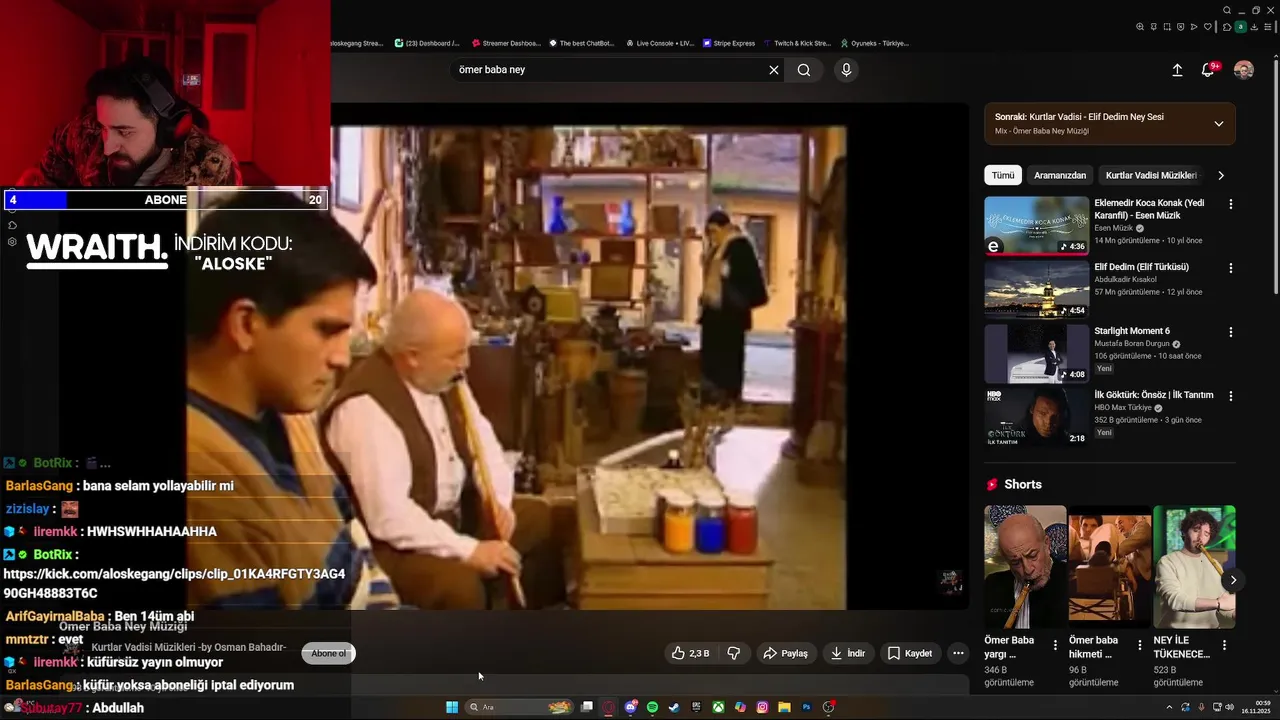
Task: Open YouTube notifications bell
Action: pos(1208,70)
